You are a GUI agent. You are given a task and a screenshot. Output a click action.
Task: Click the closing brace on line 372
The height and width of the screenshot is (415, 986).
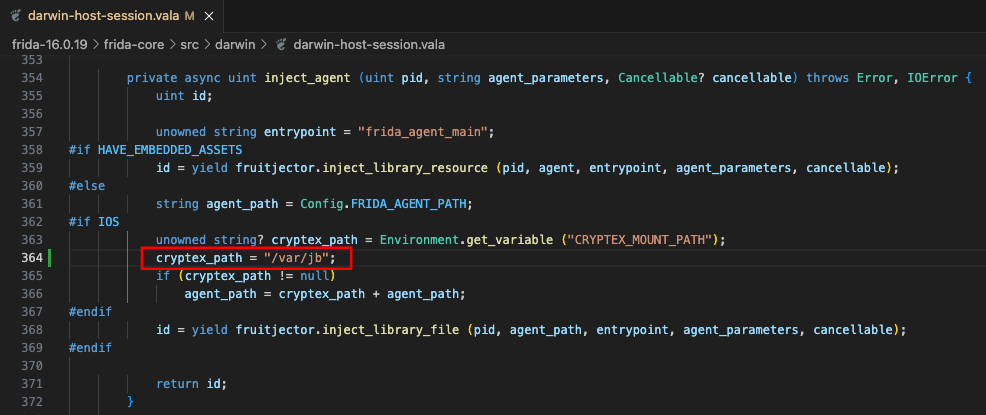pos(131,401)
